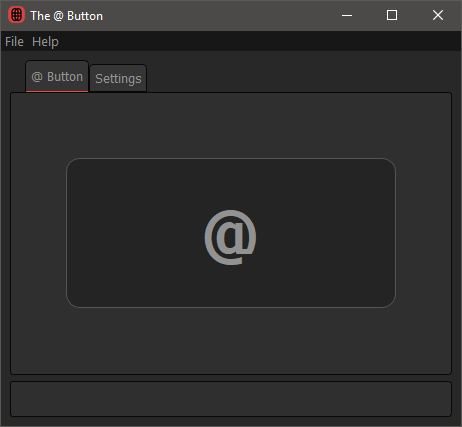Click the word "Button" in the first tab
Viewport: 462px width, 427px height.
coord(65,77)
